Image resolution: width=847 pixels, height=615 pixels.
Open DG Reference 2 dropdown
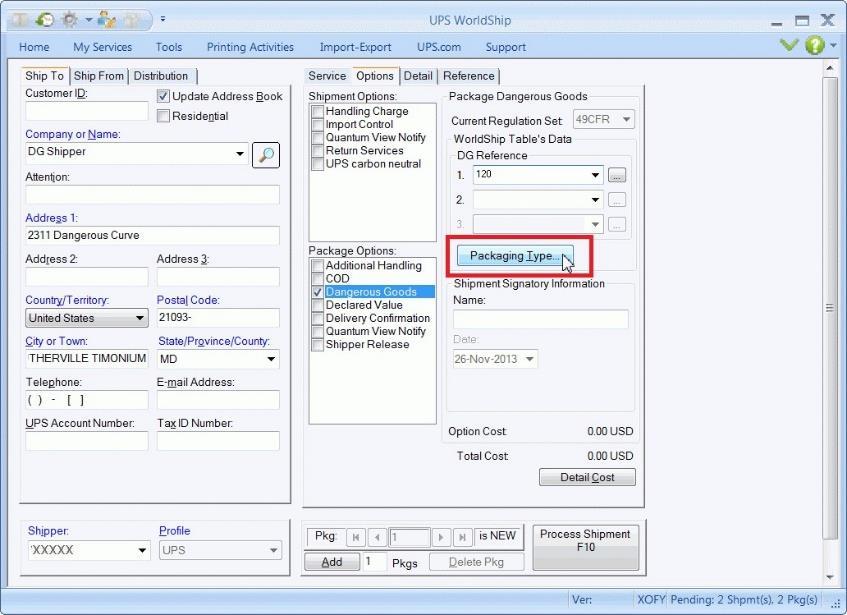point(595,200)
